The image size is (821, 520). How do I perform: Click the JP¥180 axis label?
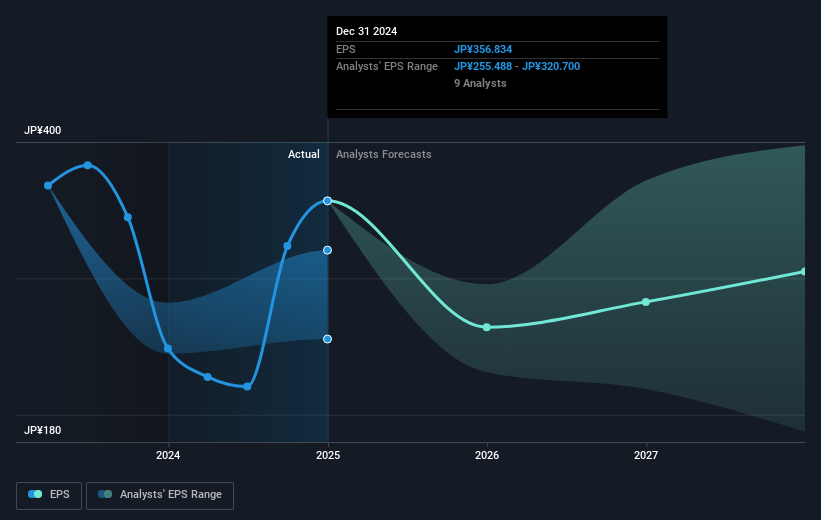tap(42, 430)
